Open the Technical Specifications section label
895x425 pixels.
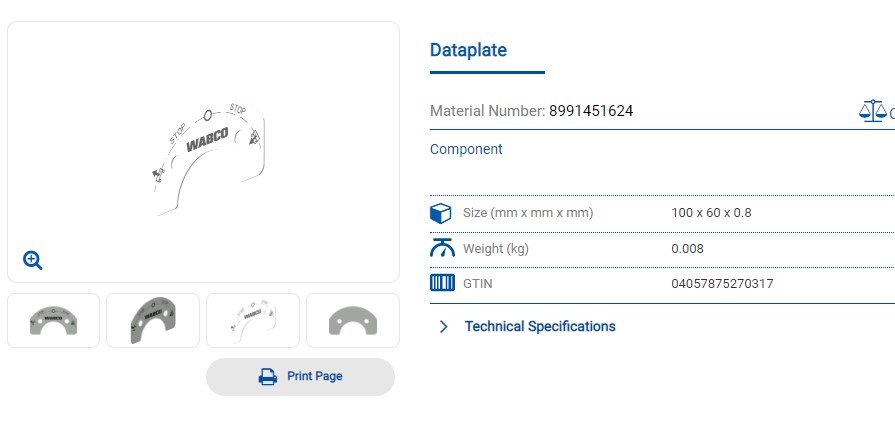540,326
